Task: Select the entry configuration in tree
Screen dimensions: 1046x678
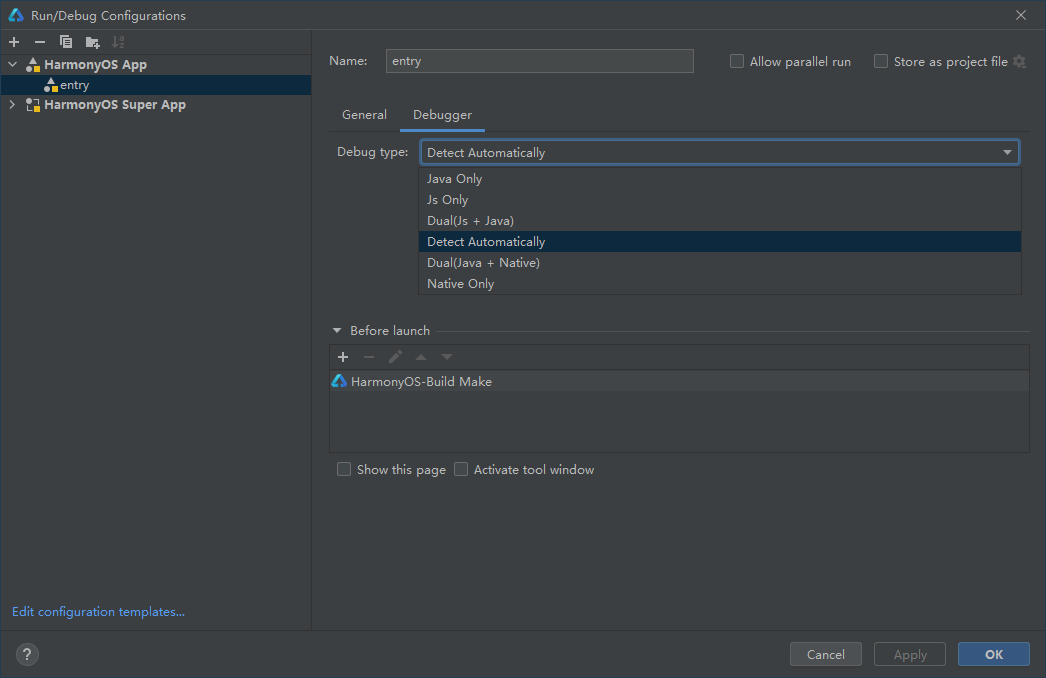Action: tap(156, 85)
